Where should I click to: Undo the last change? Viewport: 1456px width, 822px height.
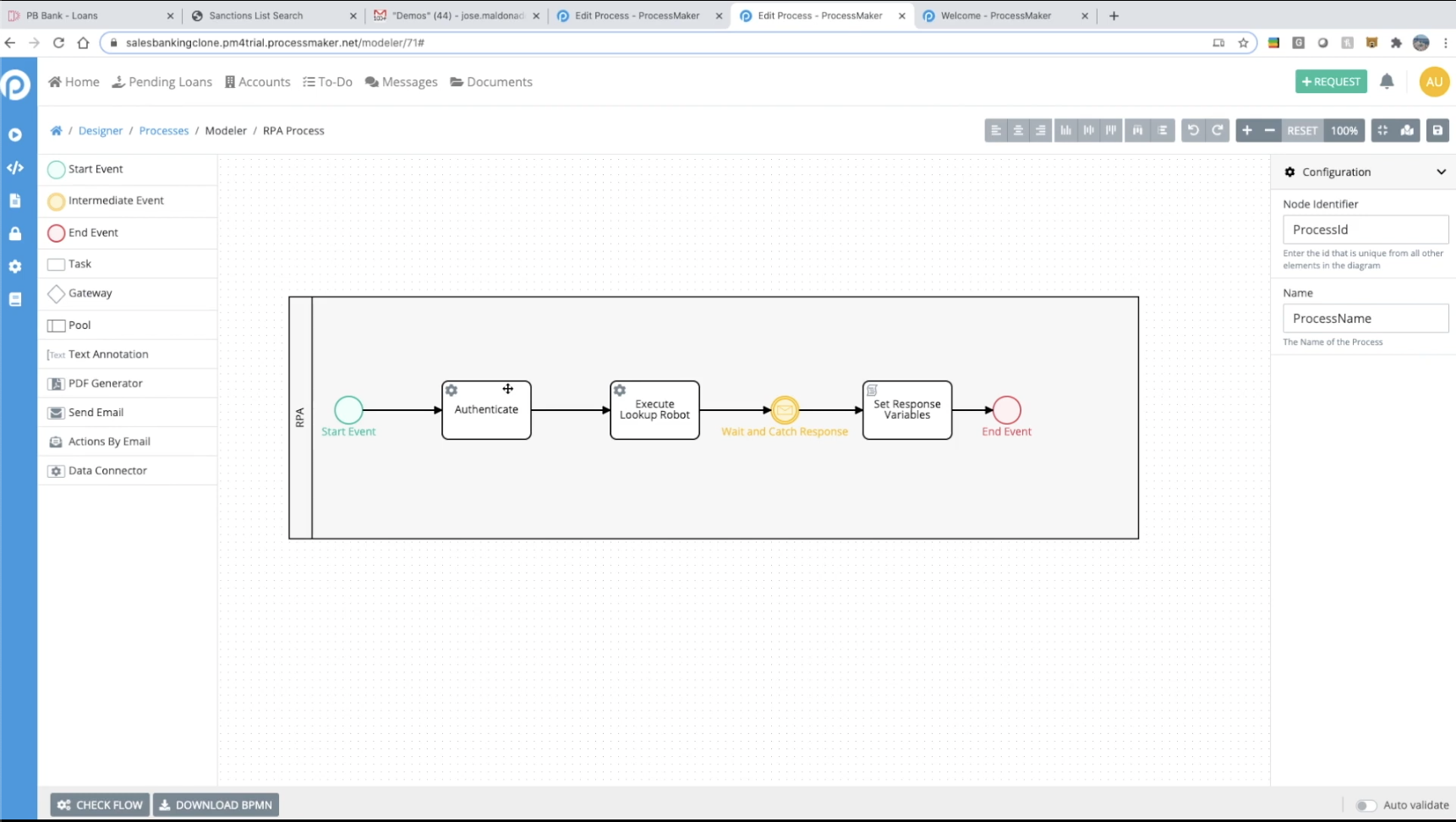tap(1192, 130)
